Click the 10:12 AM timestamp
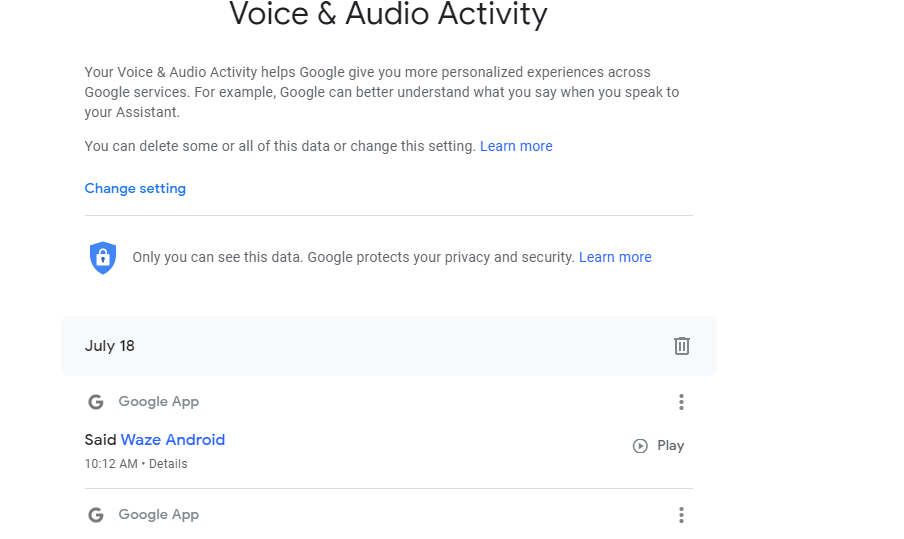This screenshot has height=539, width=904. click(x=111, y=464)
